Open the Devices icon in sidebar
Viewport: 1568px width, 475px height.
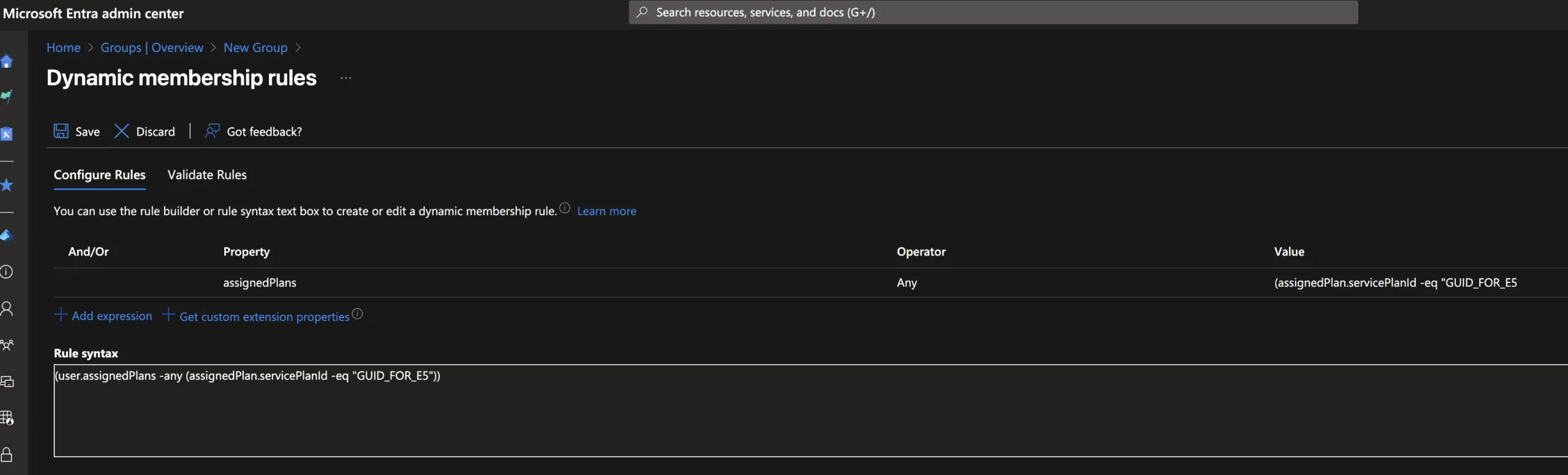(7, 382)
